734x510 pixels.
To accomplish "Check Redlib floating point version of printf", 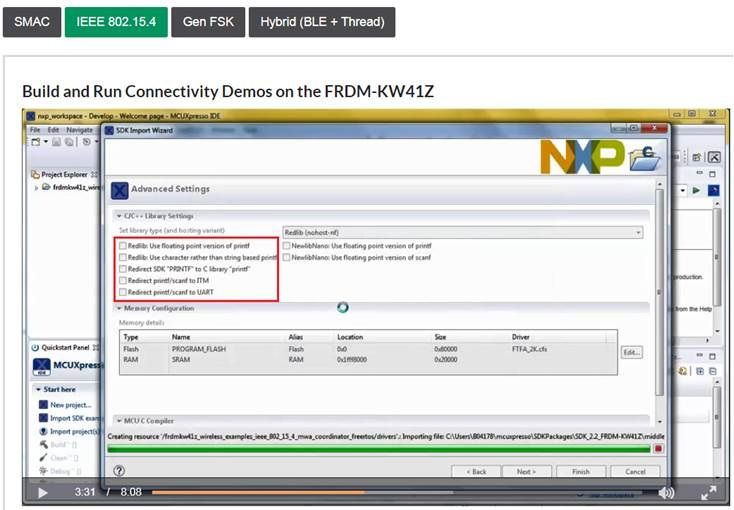I will click(123, 245).
